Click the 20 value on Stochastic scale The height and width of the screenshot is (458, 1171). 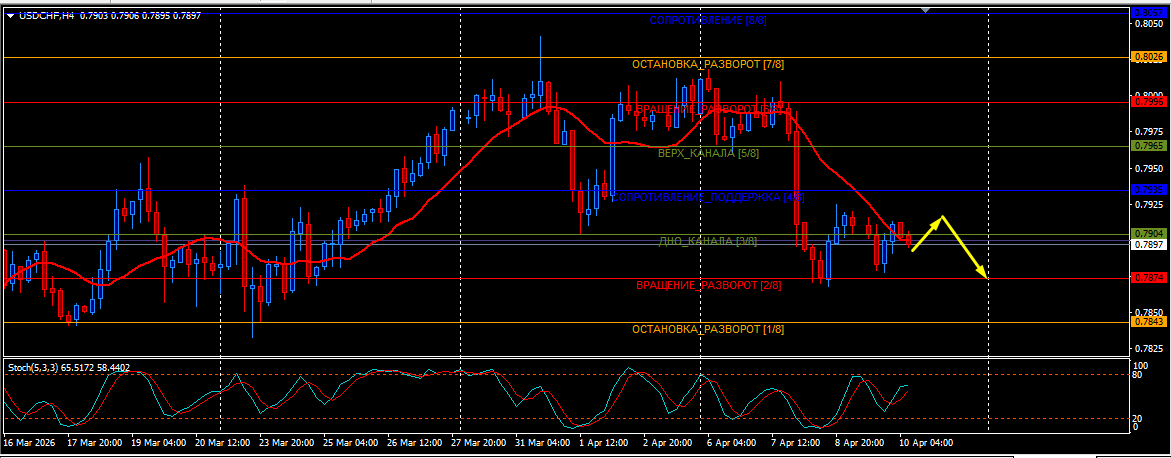tap(1139, 418)
